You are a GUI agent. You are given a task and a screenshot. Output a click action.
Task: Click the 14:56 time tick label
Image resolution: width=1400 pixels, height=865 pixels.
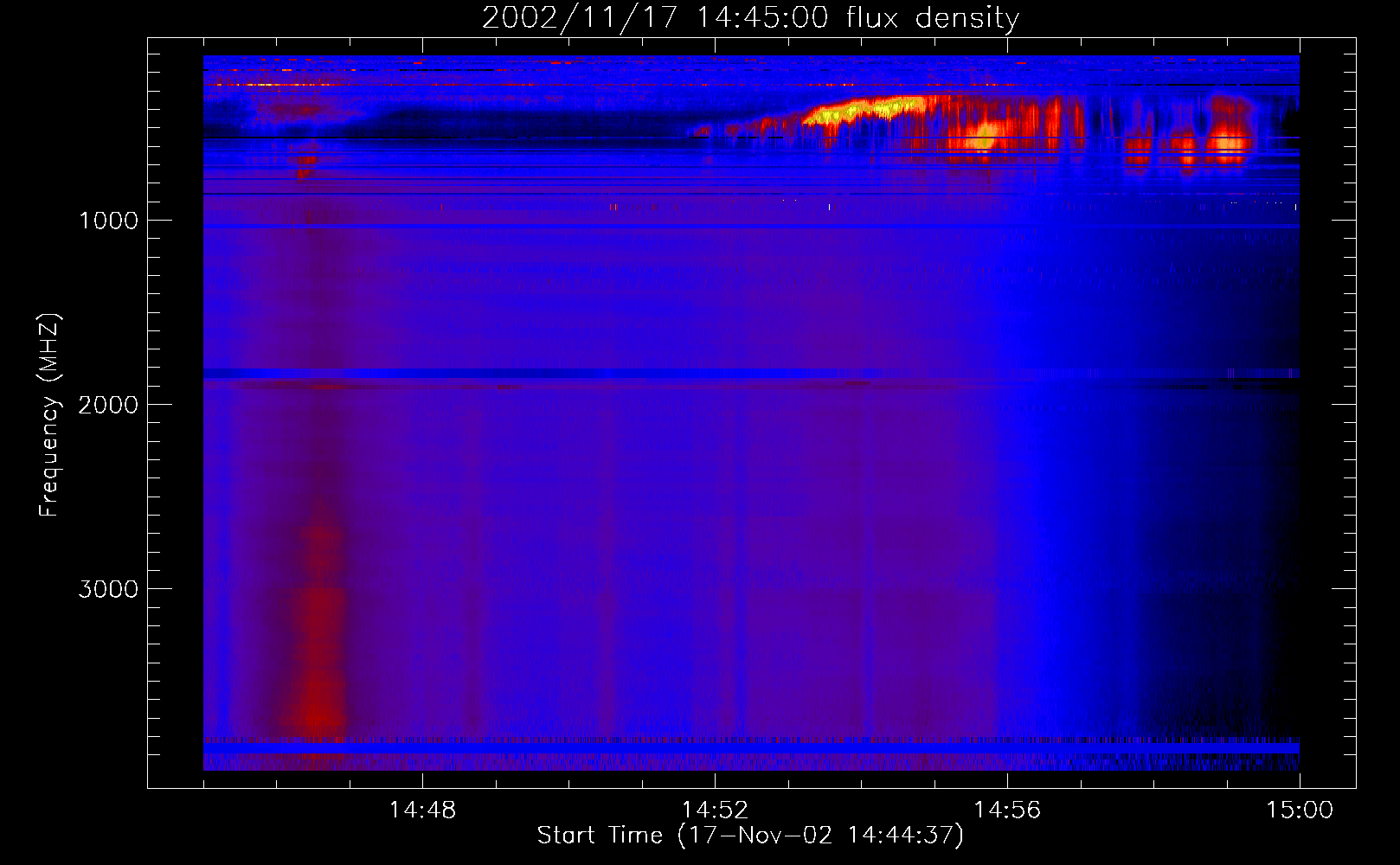pos(1007,811)
